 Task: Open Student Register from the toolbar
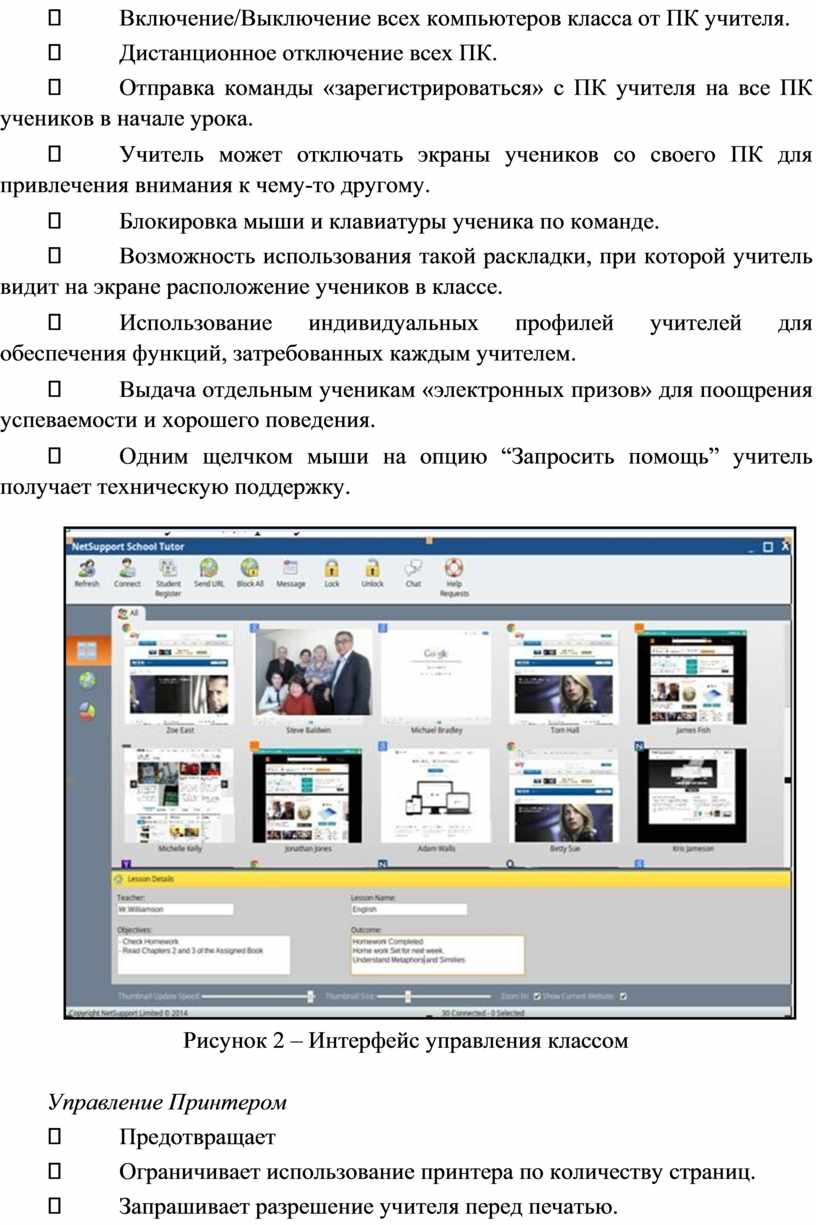[x=168, y=578]
